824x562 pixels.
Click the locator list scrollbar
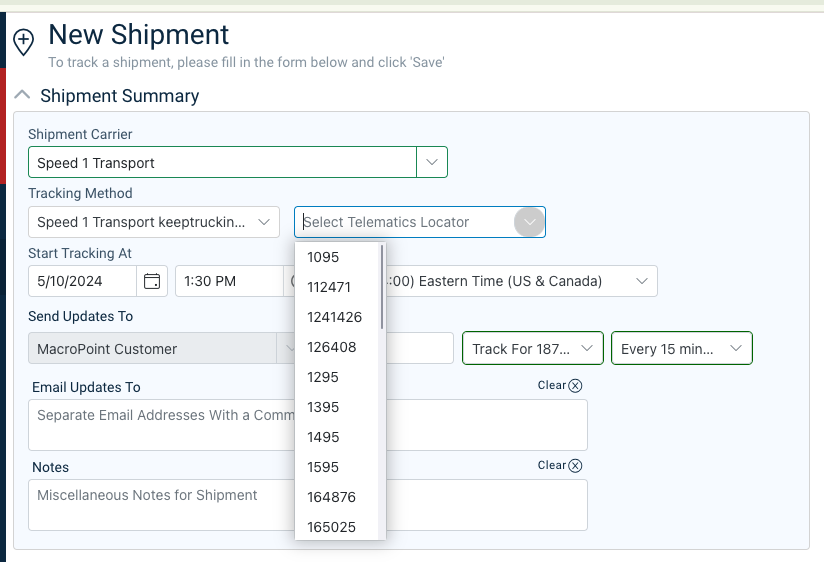(x=382, y=287)
